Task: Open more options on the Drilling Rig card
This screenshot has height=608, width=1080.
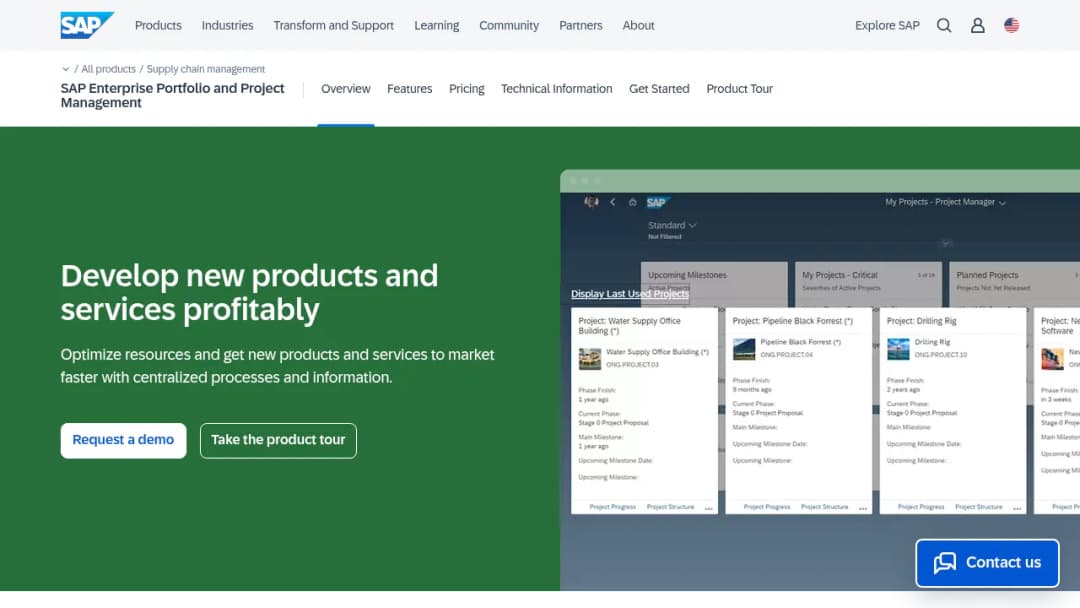Action: pyautogui.click(x=1017, y=507)
